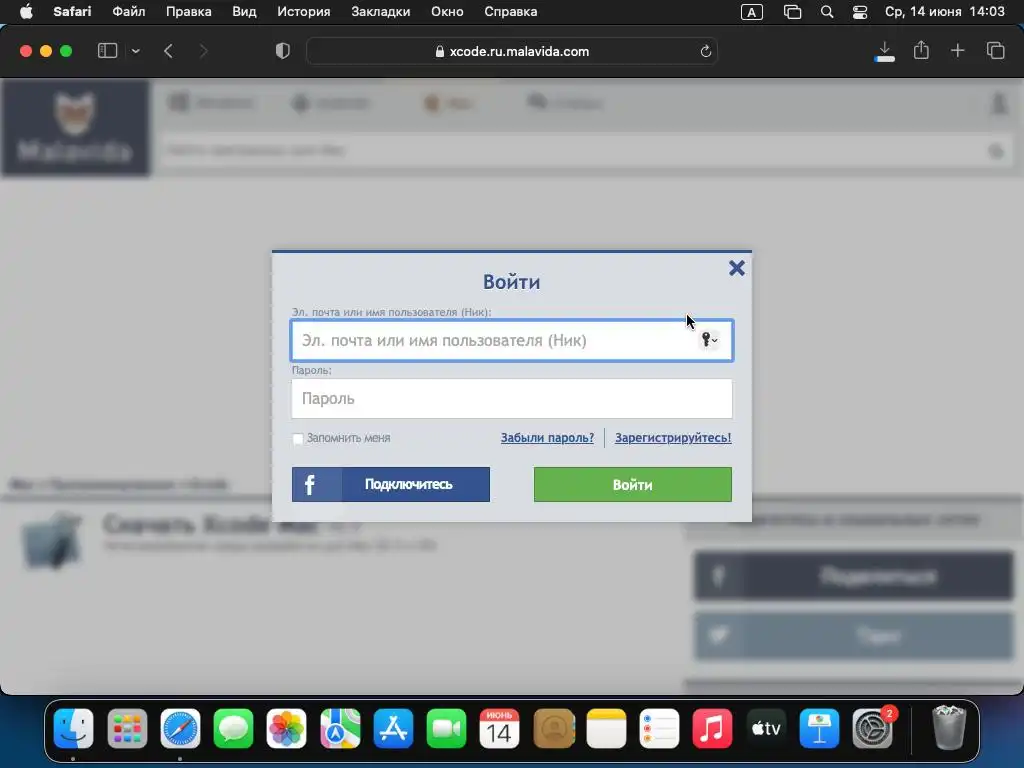Show Safari downloads list

(885, 51)
